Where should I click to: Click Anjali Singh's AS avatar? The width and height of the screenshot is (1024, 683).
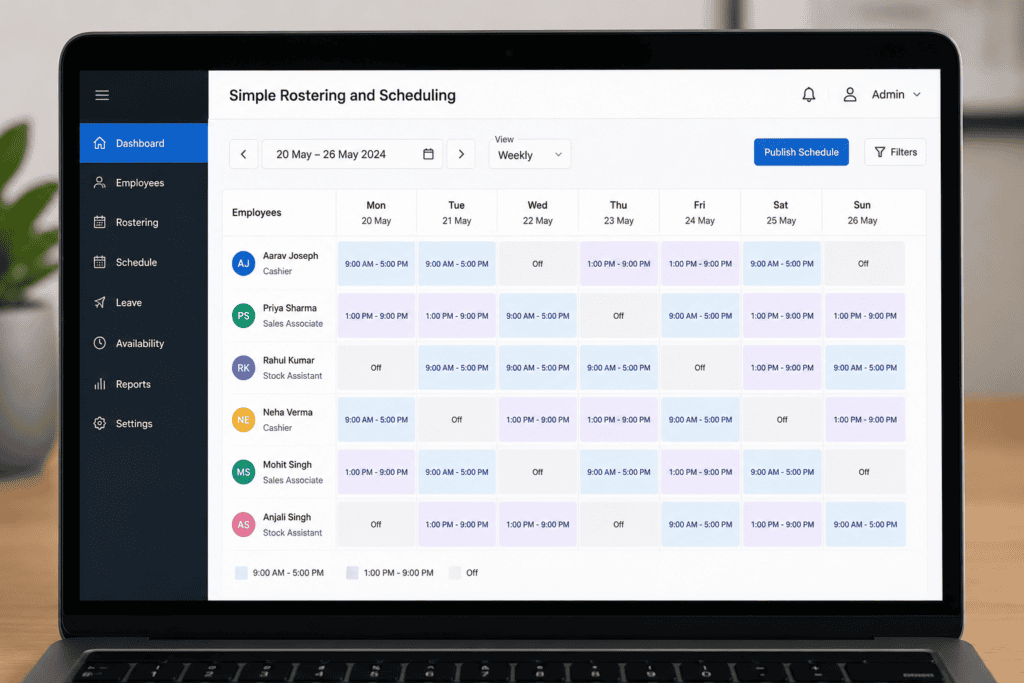tap(244, 524)
